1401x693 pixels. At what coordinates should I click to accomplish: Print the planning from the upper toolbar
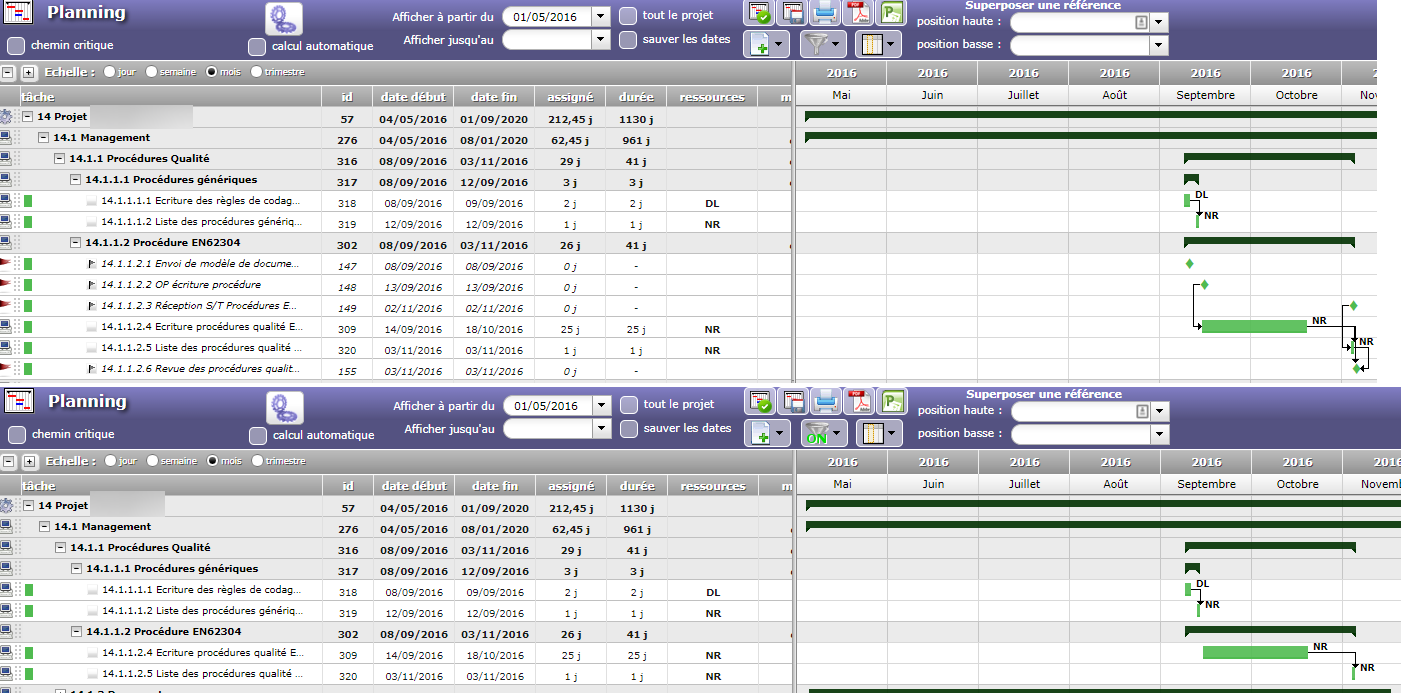point(825,13)
